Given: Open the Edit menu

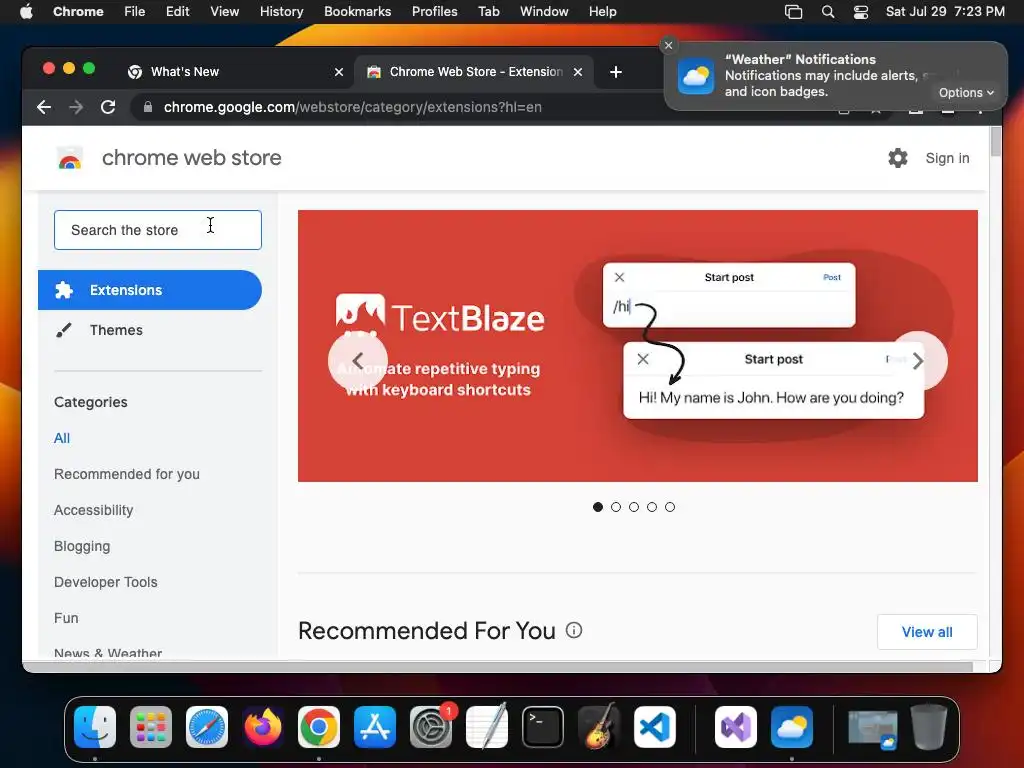Looking at the screenshot, I should (177, 12).
